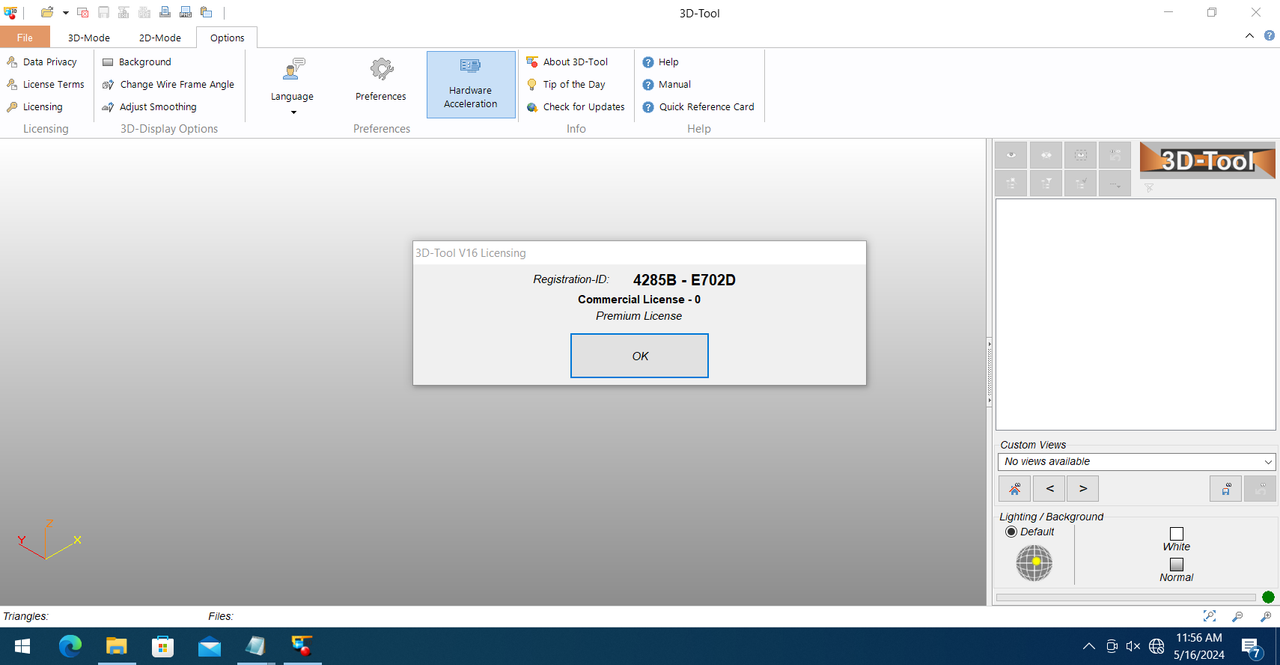Click the undo visibility icon in model panel

point(1114,155)
